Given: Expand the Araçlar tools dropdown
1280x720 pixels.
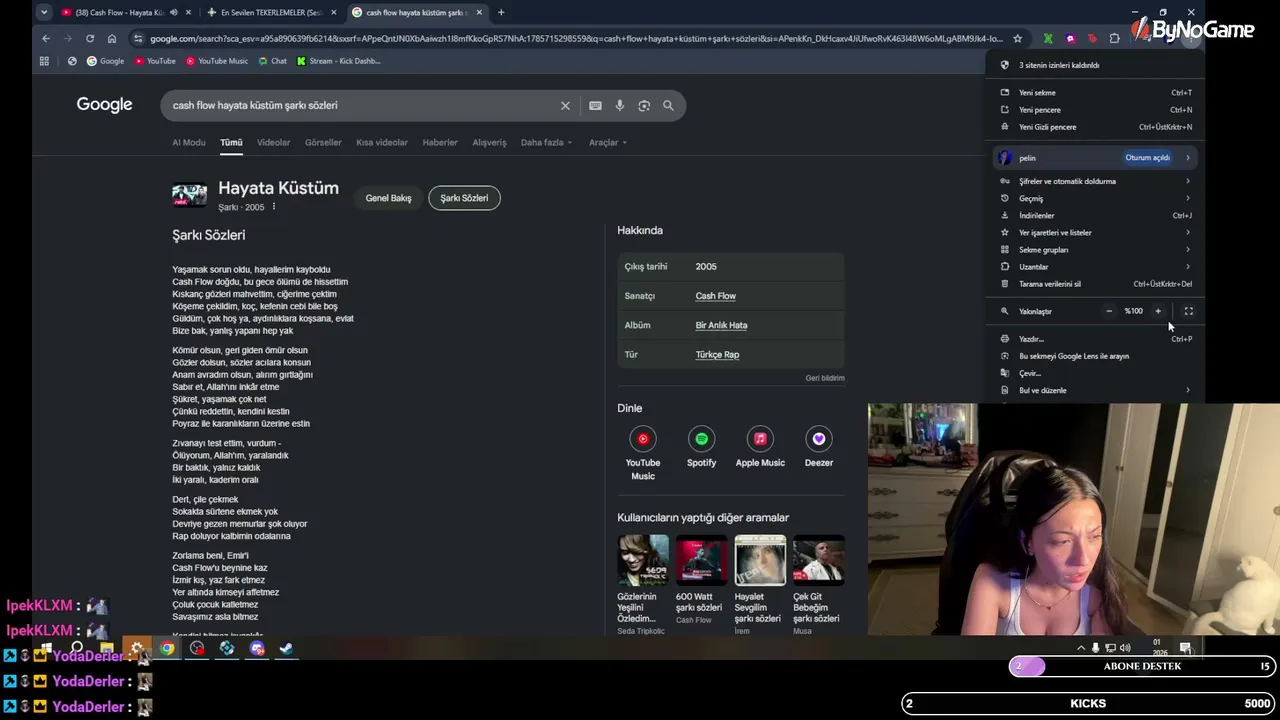Looking at the screenshot, I should 608,142.
